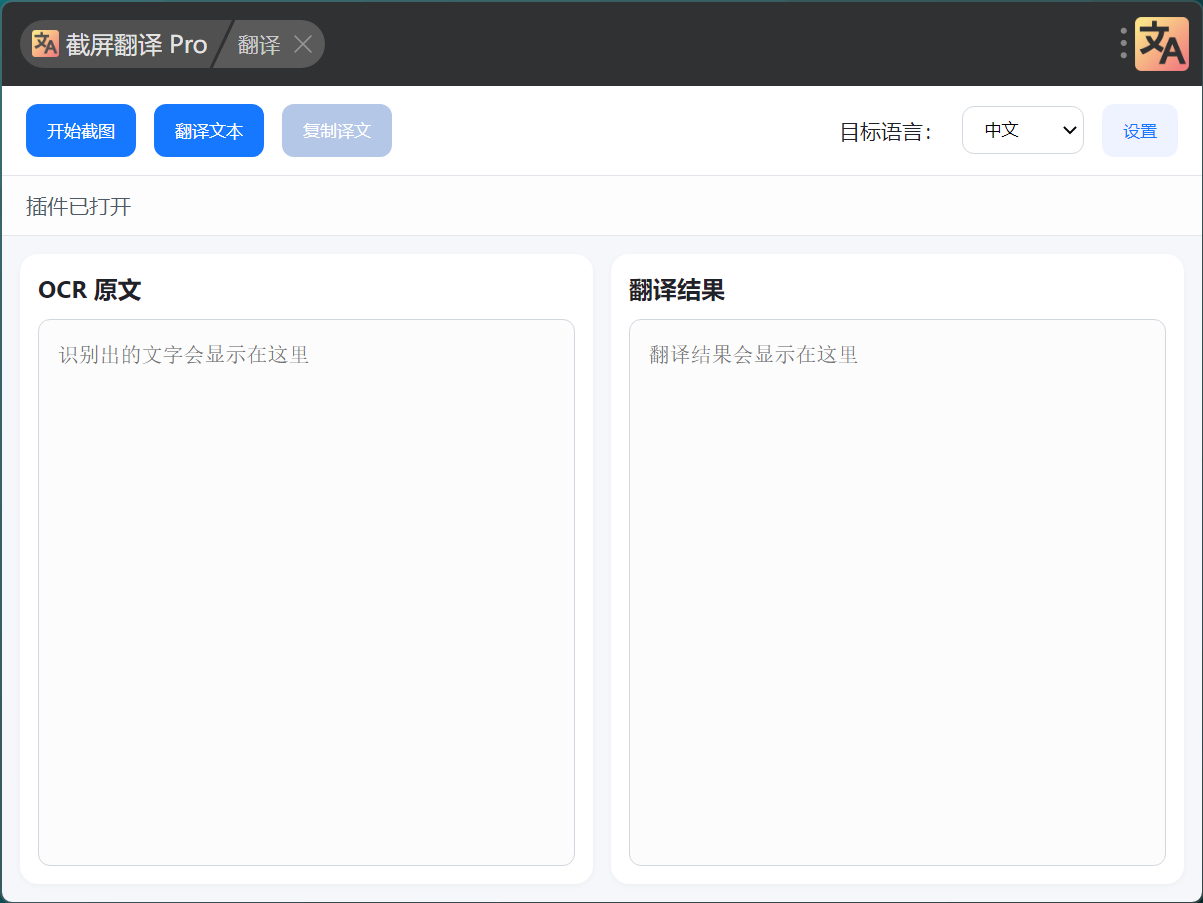
Task: Click the greyed-out 复制译文 button
Action: pyautogui.click(x=337, y=131)
